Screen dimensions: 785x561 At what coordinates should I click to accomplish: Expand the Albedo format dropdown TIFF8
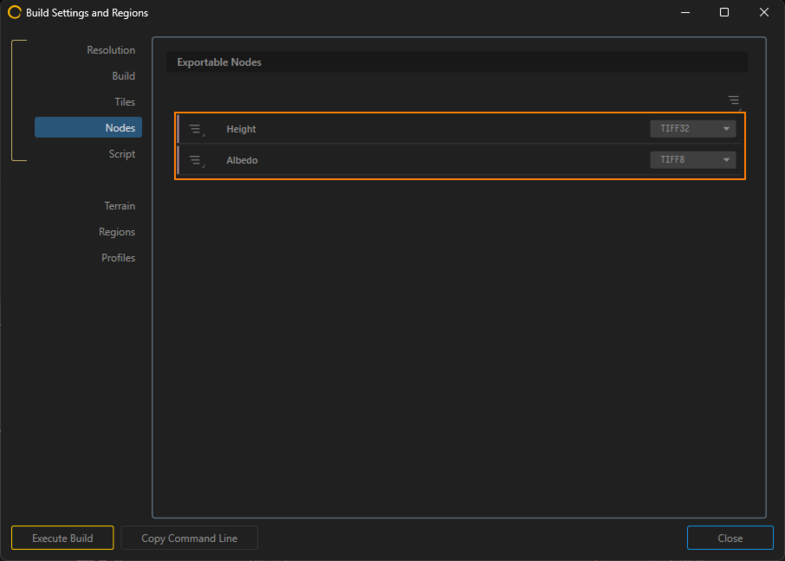(693, 160)
